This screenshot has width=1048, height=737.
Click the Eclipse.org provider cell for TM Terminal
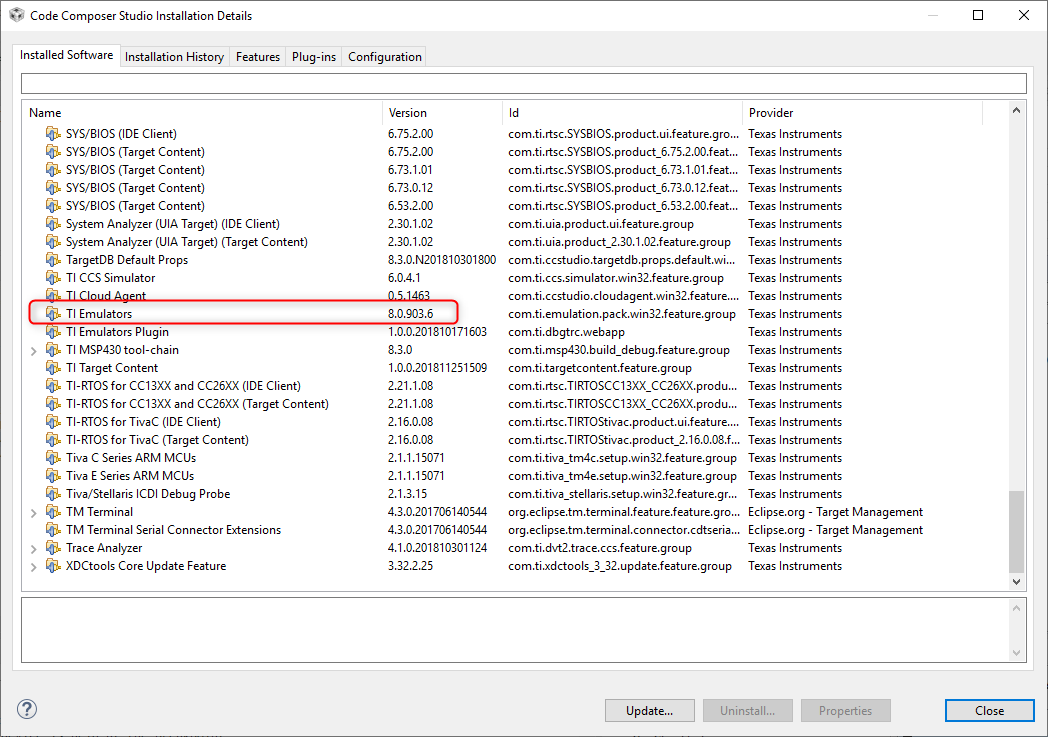(x=835, y=512)
